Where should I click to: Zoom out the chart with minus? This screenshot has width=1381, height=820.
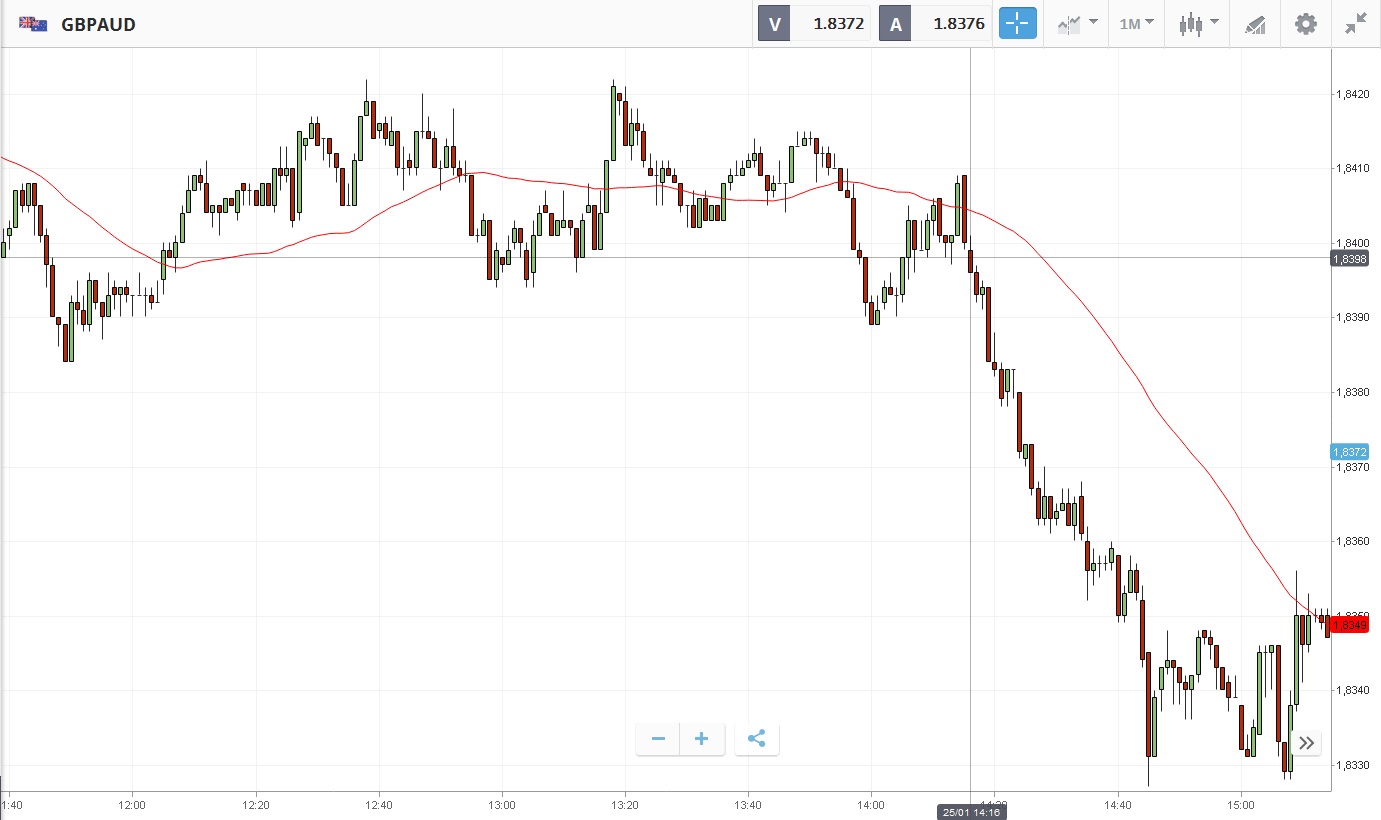(658, 739)
